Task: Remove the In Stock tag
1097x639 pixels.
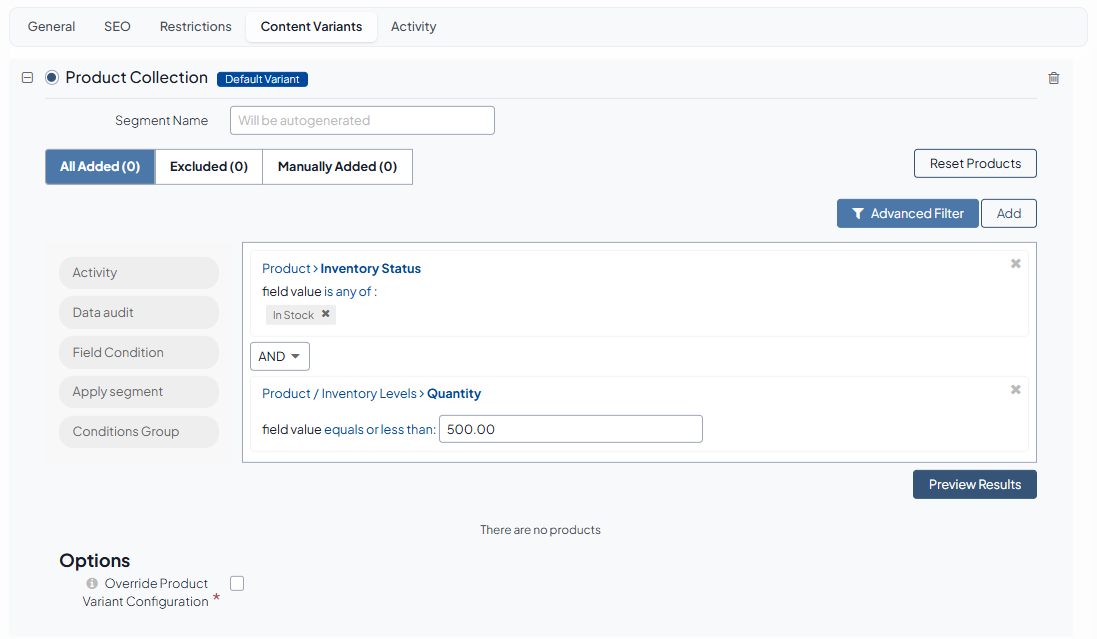Action: (x=325, y=314)
